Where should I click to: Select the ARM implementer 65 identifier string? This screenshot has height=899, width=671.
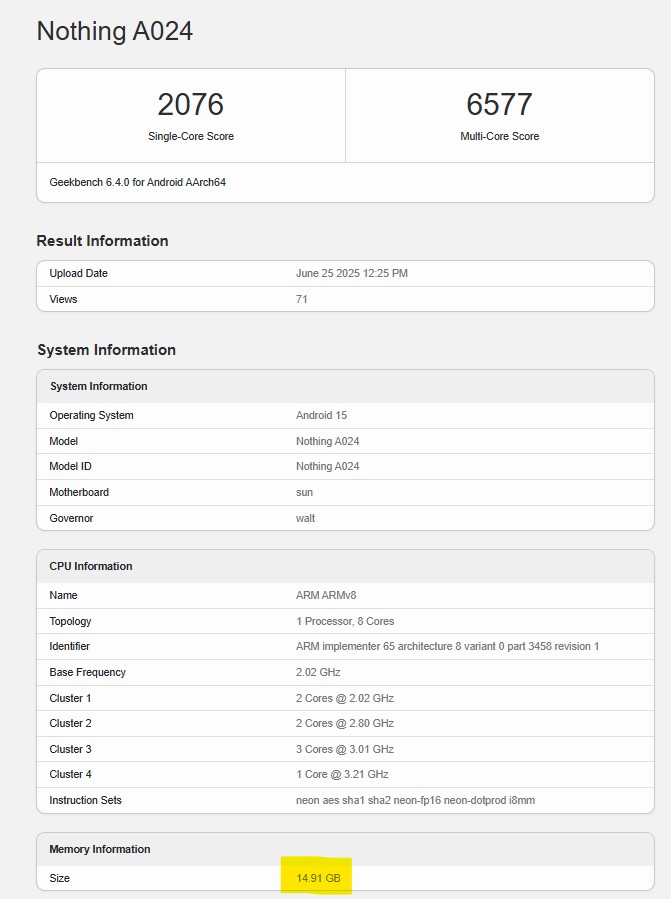447,646
